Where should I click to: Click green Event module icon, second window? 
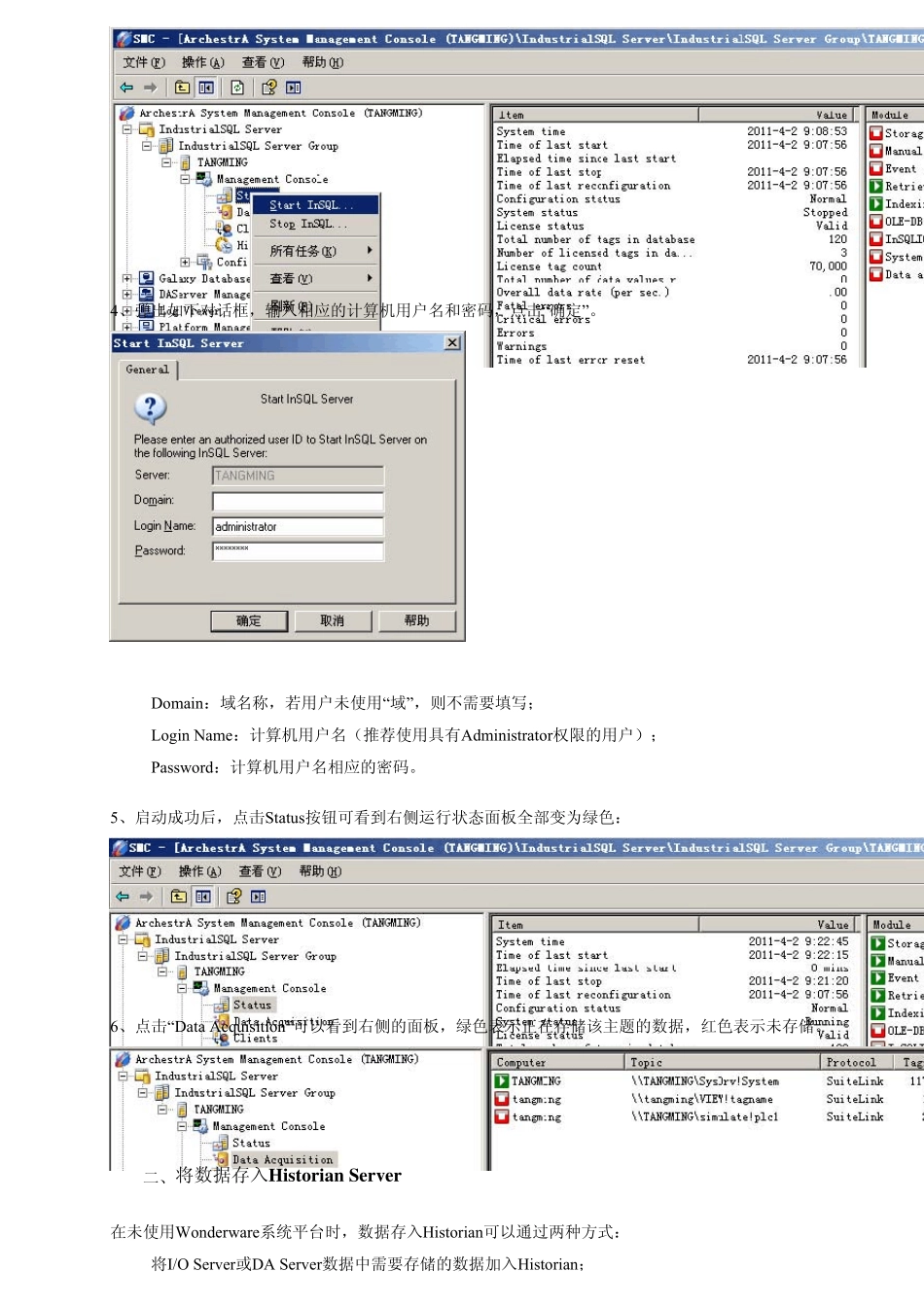coord(877,978)
